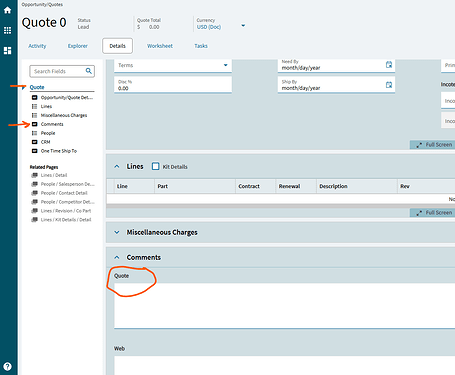Expand the Miscellaneous Charges section
The image size is (455, 375).
pos(117,232)
